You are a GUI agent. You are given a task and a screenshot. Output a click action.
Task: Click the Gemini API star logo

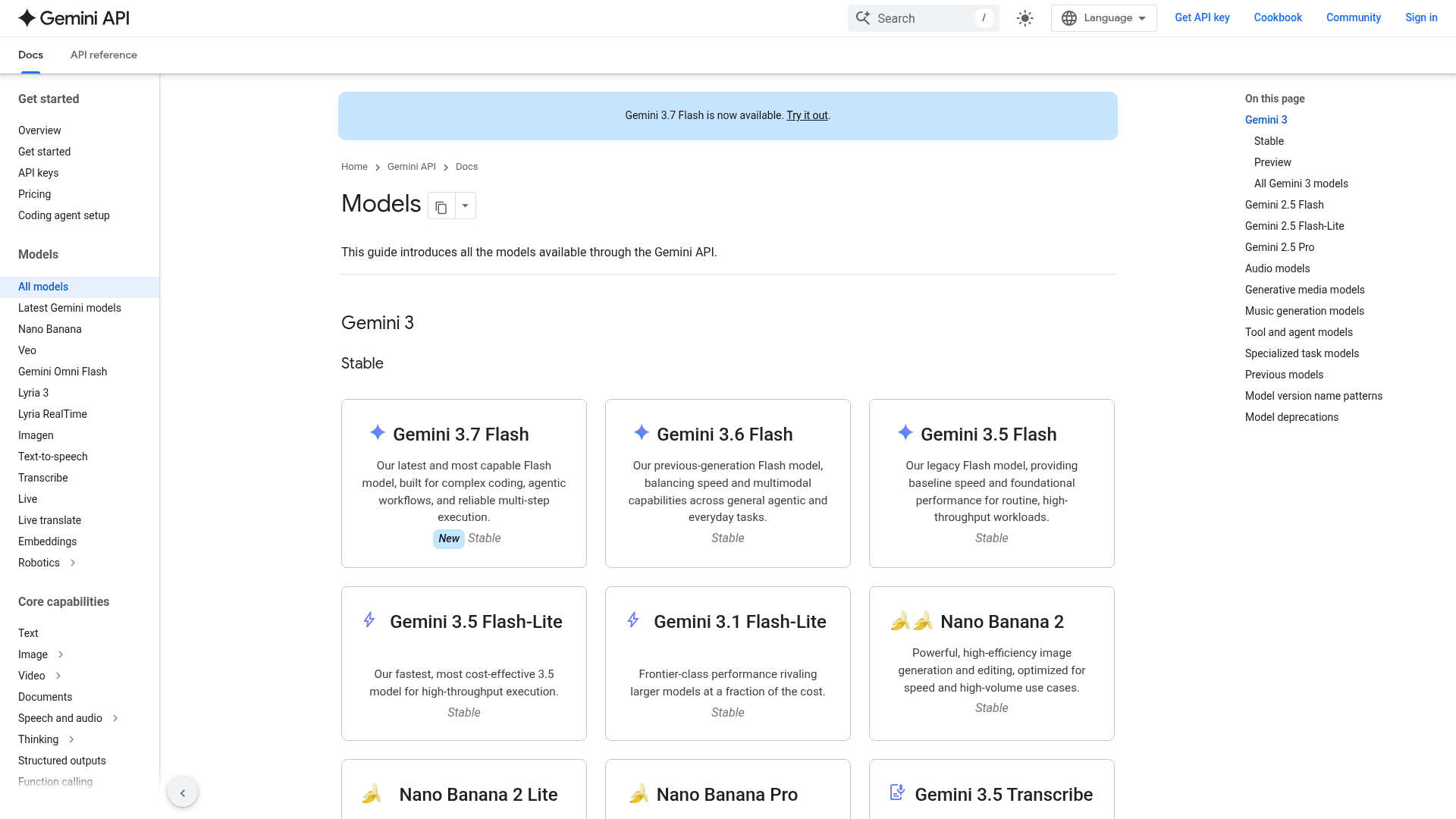point(27,18)
